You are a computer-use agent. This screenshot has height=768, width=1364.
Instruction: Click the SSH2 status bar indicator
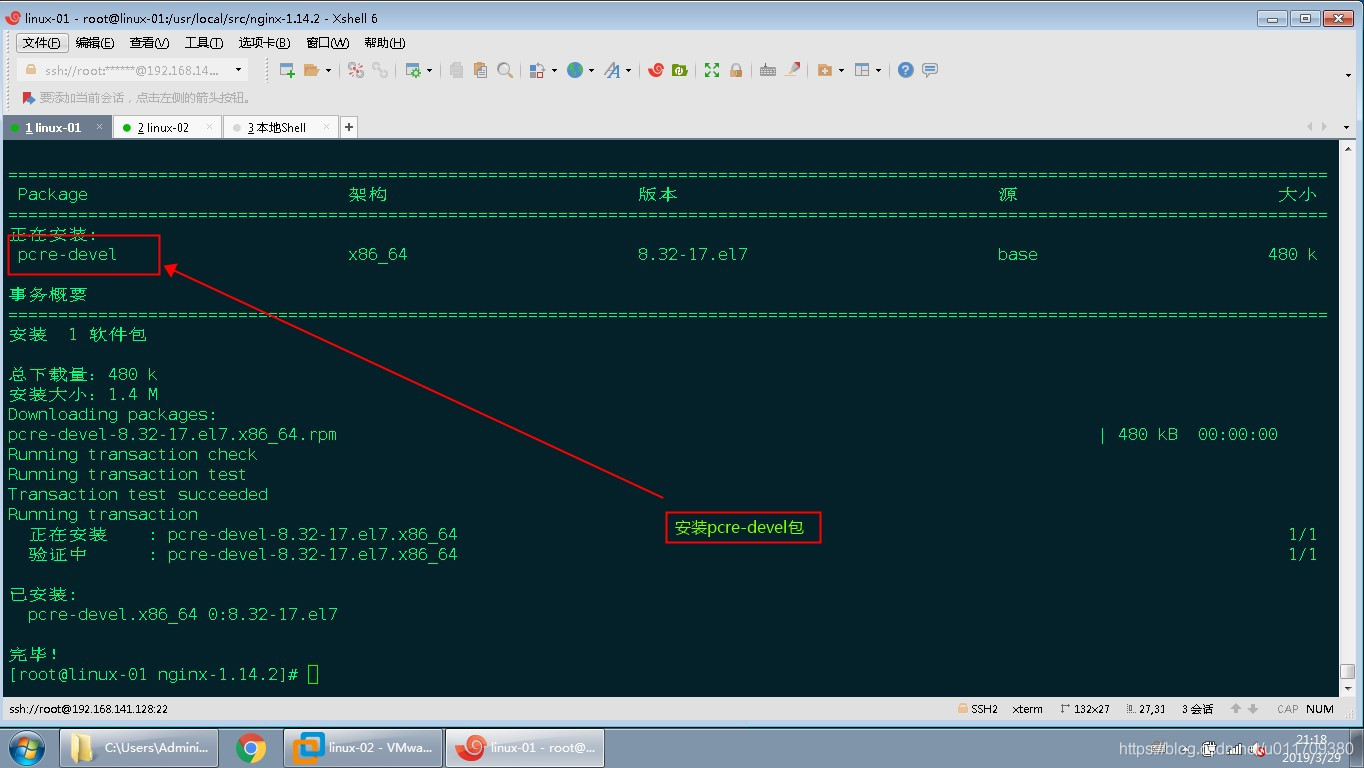(978, 709)
